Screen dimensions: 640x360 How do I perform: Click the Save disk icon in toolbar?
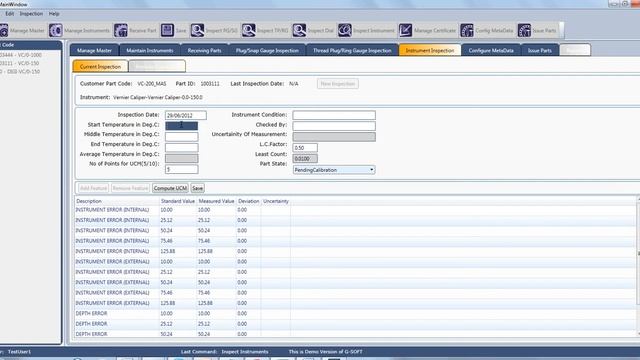point(167,31)
